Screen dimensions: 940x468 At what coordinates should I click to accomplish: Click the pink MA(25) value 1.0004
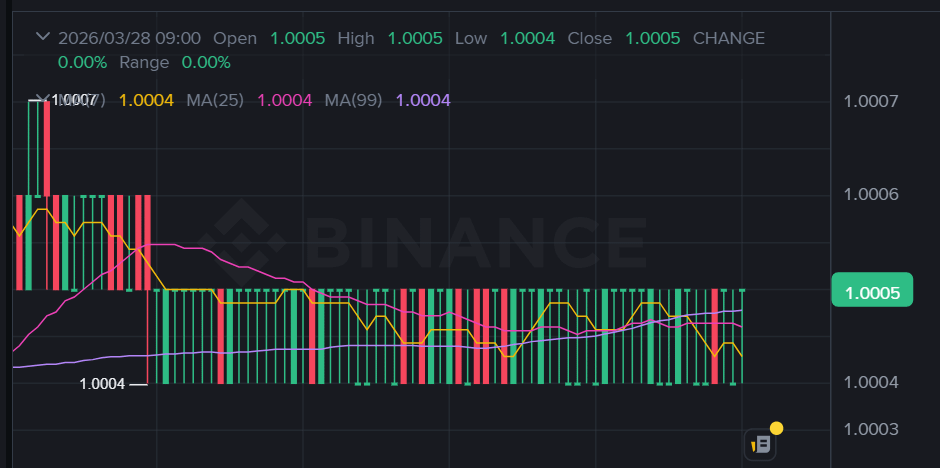point(285,100)
